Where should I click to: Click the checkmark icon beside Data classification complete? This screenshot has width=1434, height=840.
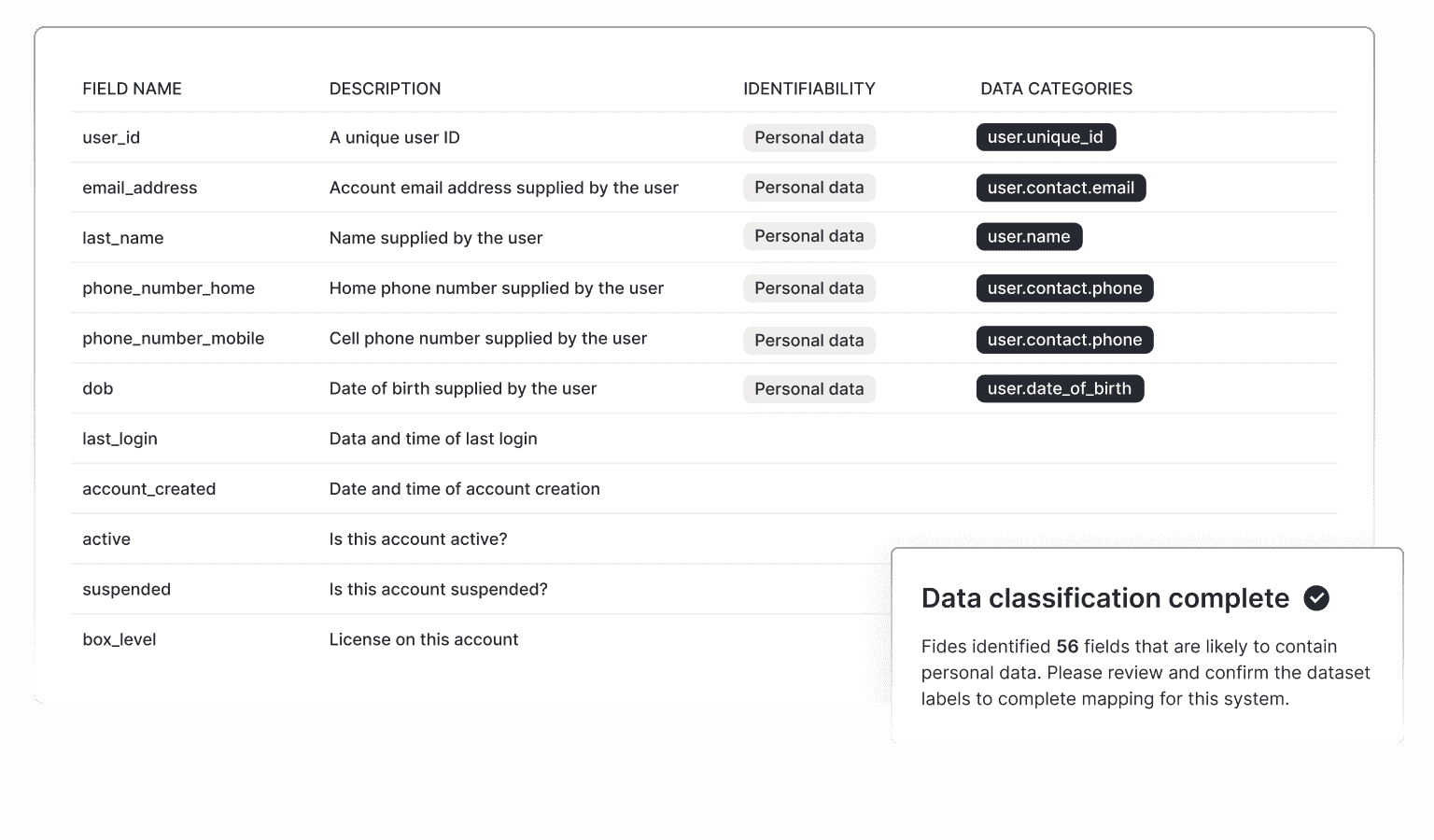point(1316,597)
